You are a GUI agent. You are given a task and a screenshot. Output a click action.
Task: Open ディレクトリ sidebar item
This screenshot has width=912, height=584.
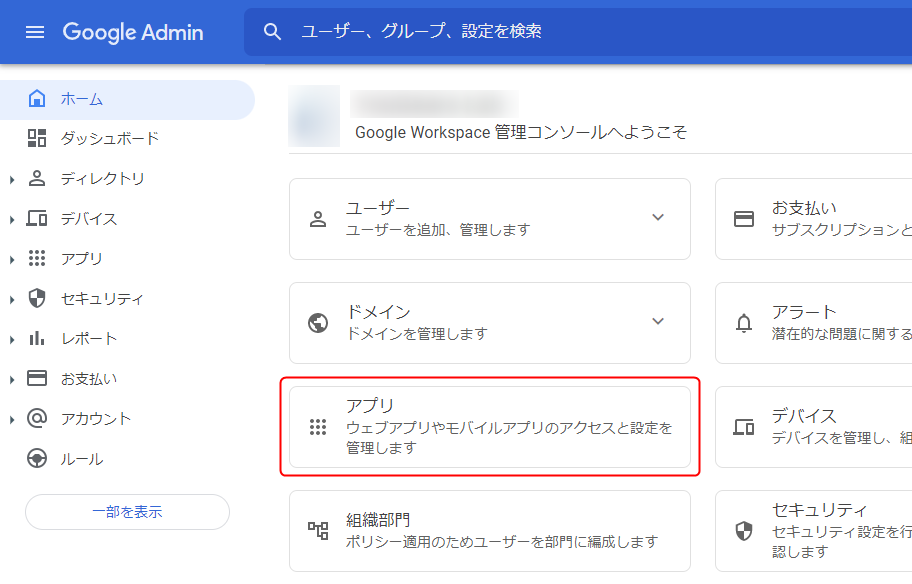coord(102,179)
